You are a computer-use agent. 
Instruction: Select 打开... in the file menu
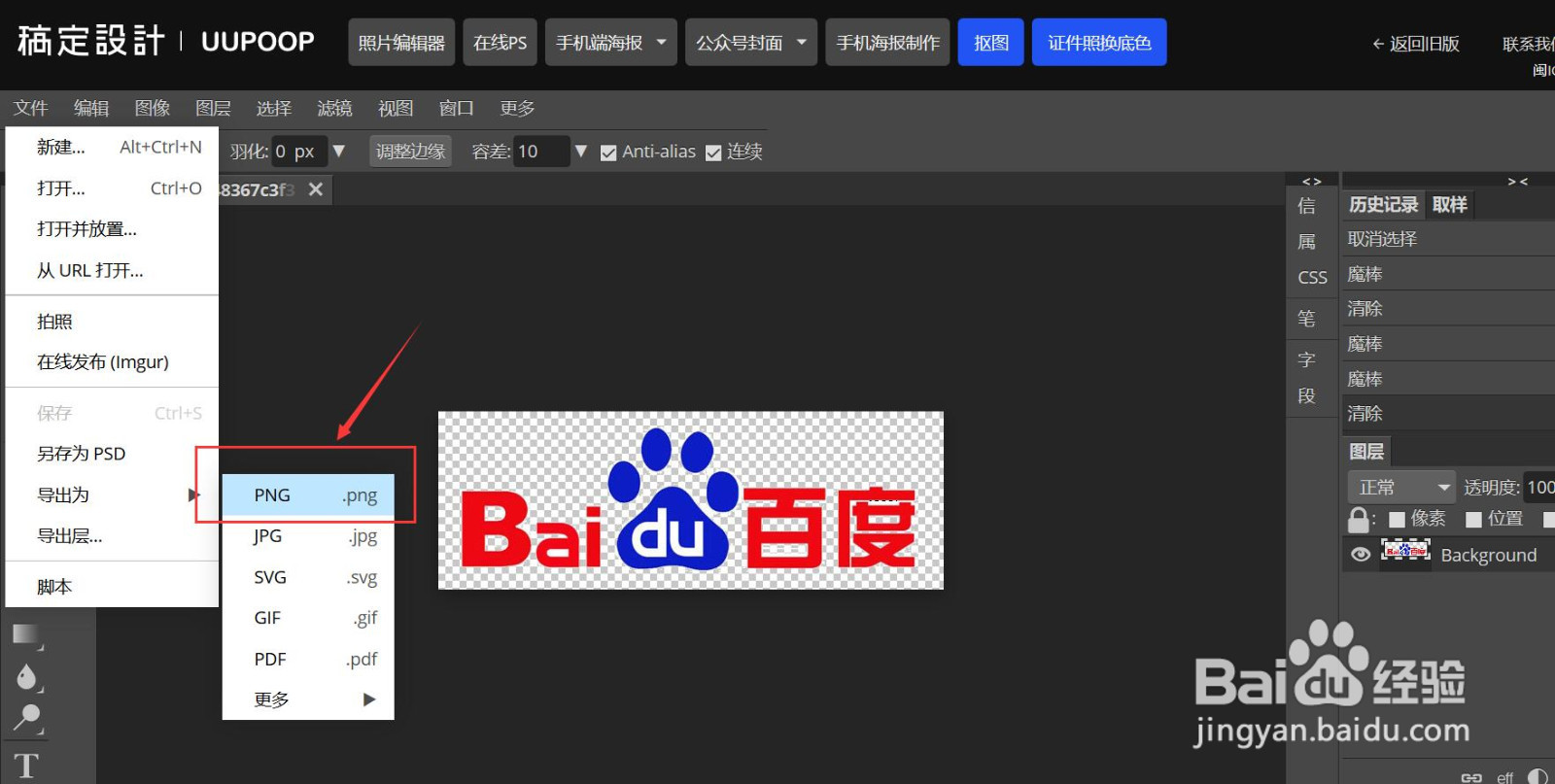[113, 187]
